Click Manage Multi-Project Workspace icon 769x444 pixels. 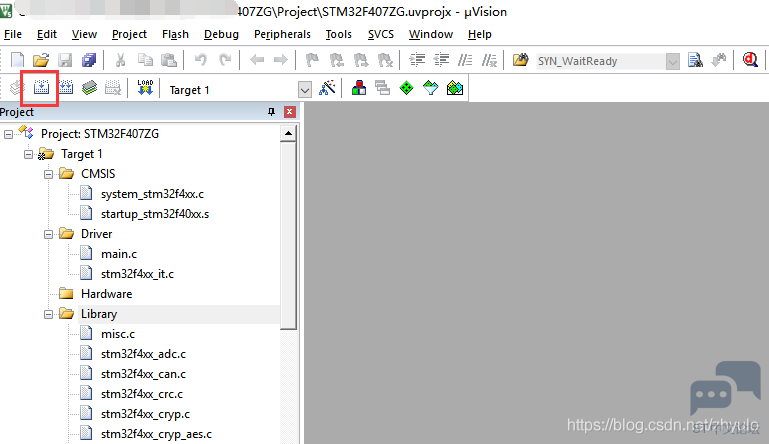[383, 88]
